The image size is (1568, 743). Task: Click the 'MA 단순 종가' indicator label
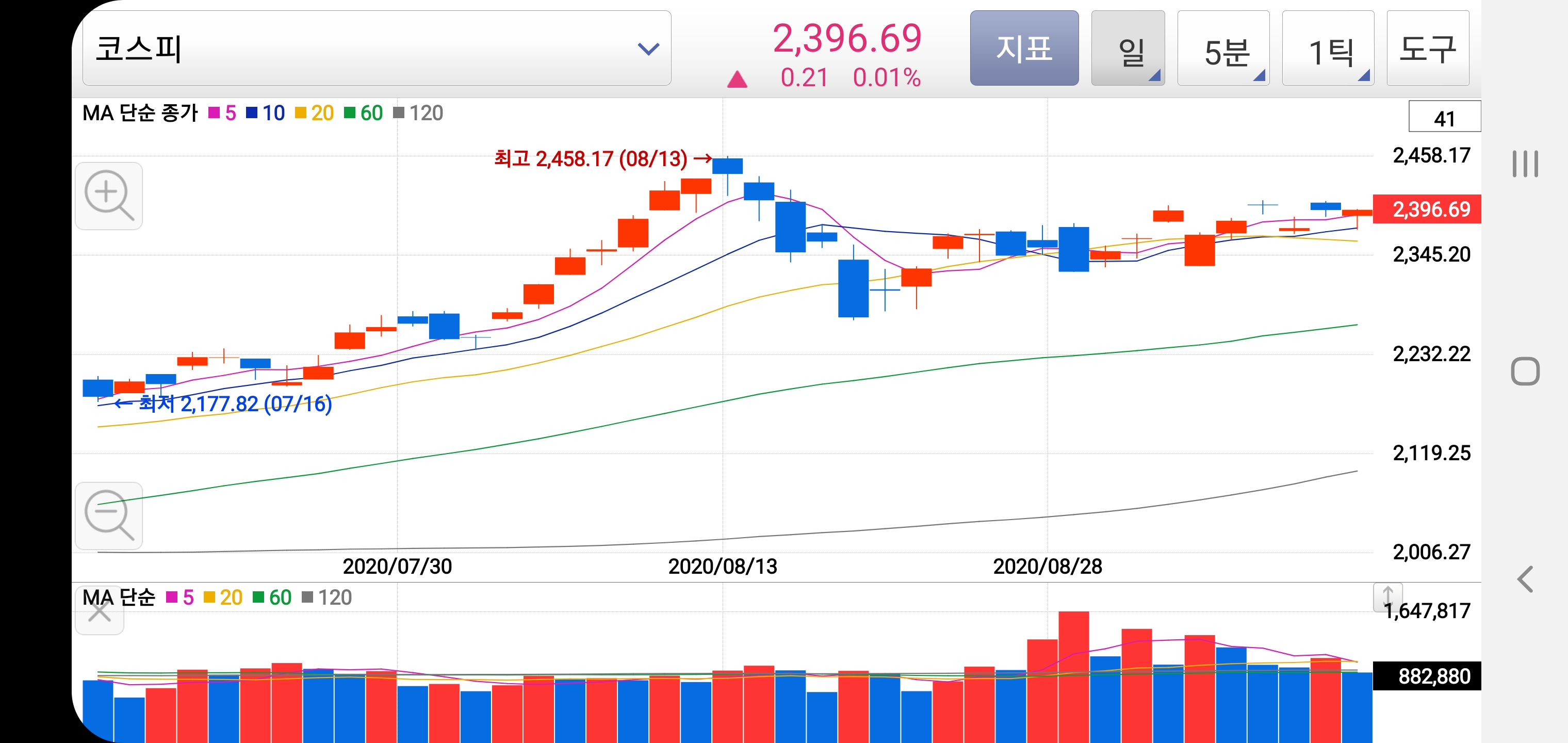[x=141, y=112]
